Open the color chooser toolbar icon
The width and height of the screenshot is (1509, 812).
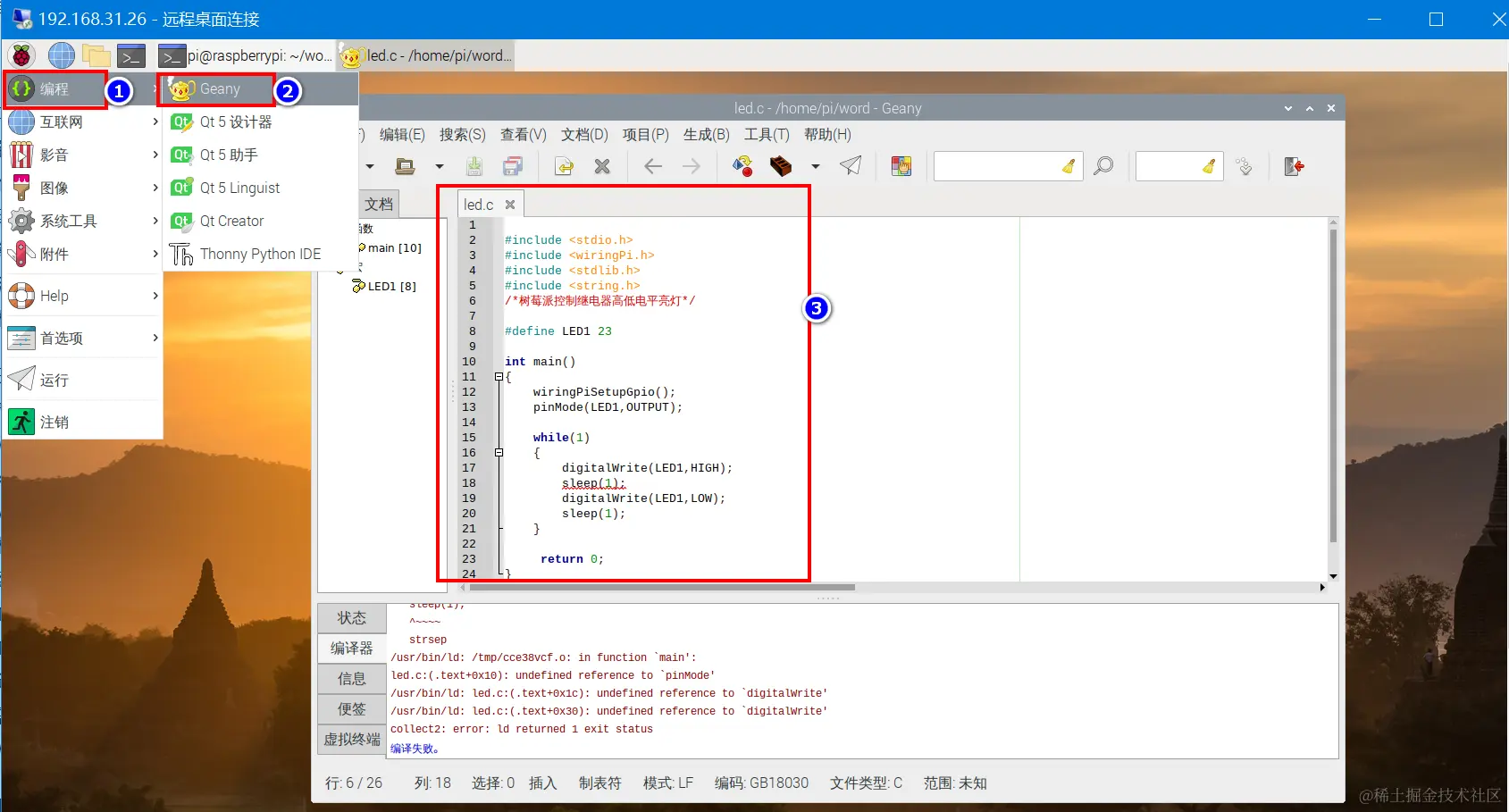point(901,166)
